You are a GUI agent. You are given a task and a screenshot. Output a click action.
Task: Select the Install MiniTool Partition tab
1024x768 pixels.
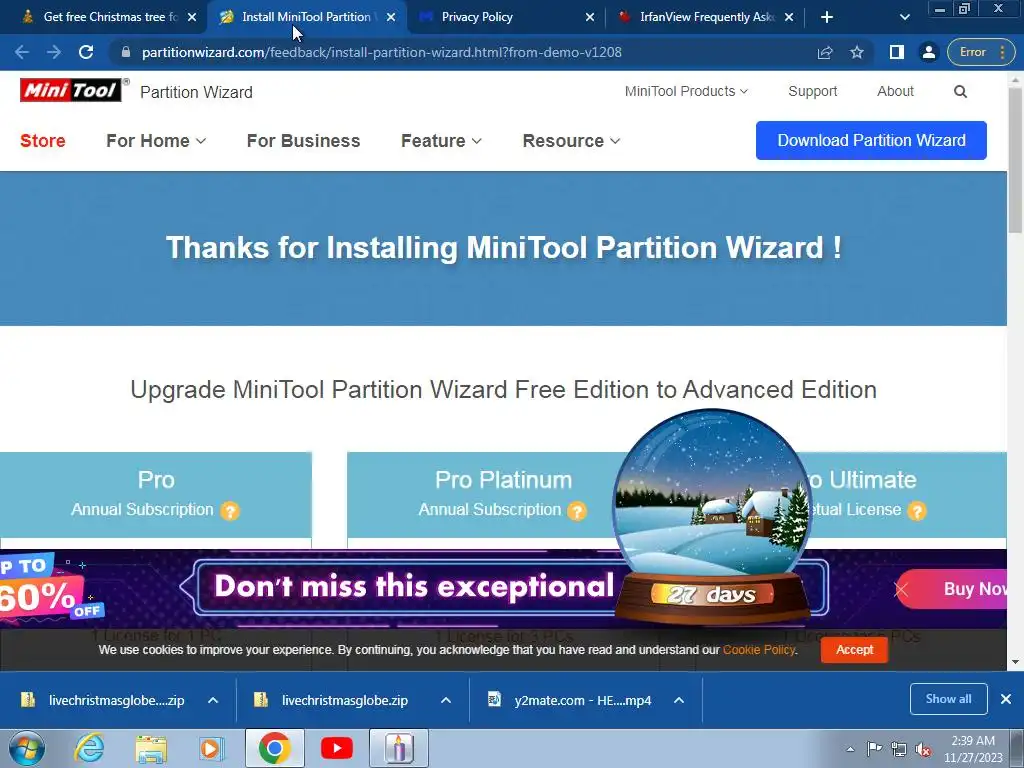(307, 17)
